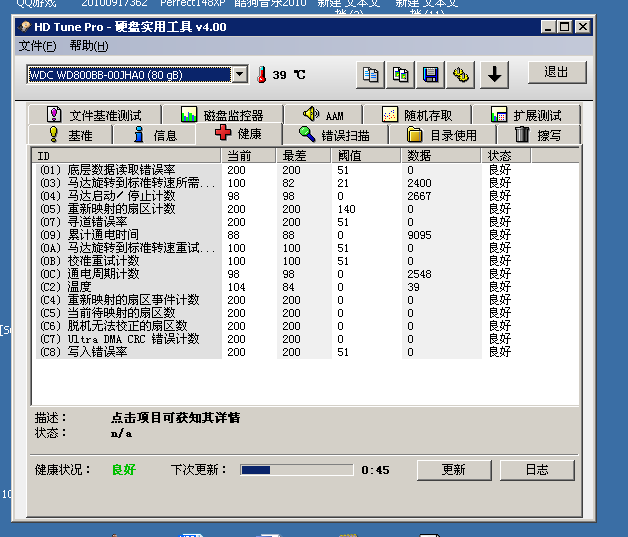The height and width of the screenshot is (537, 628).
Task: Click the 当前 column header
Action: [x=248, y=155]
